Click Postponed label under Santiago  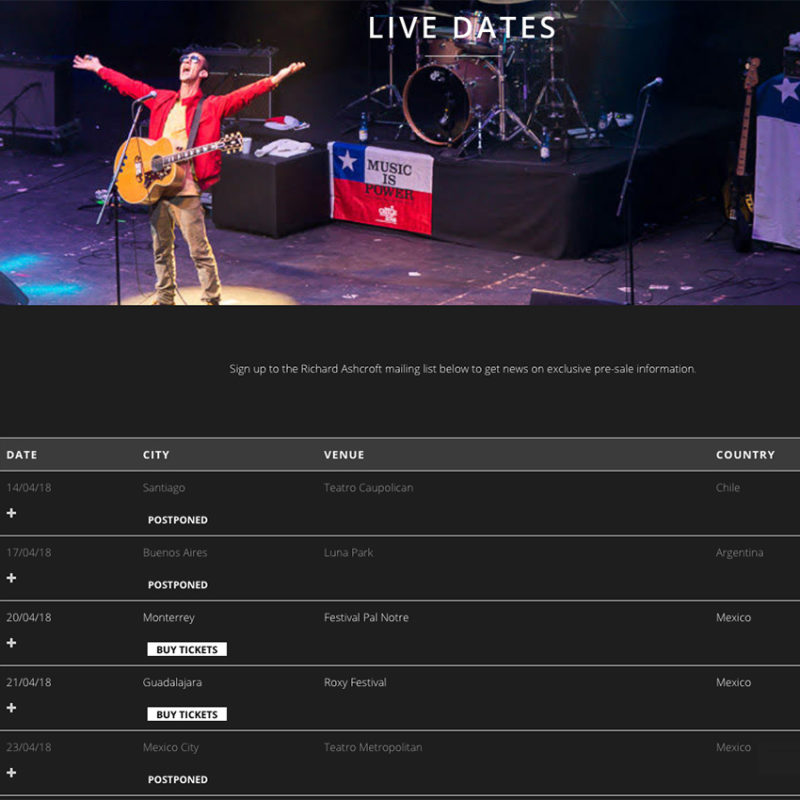click(x=178, y=519)
